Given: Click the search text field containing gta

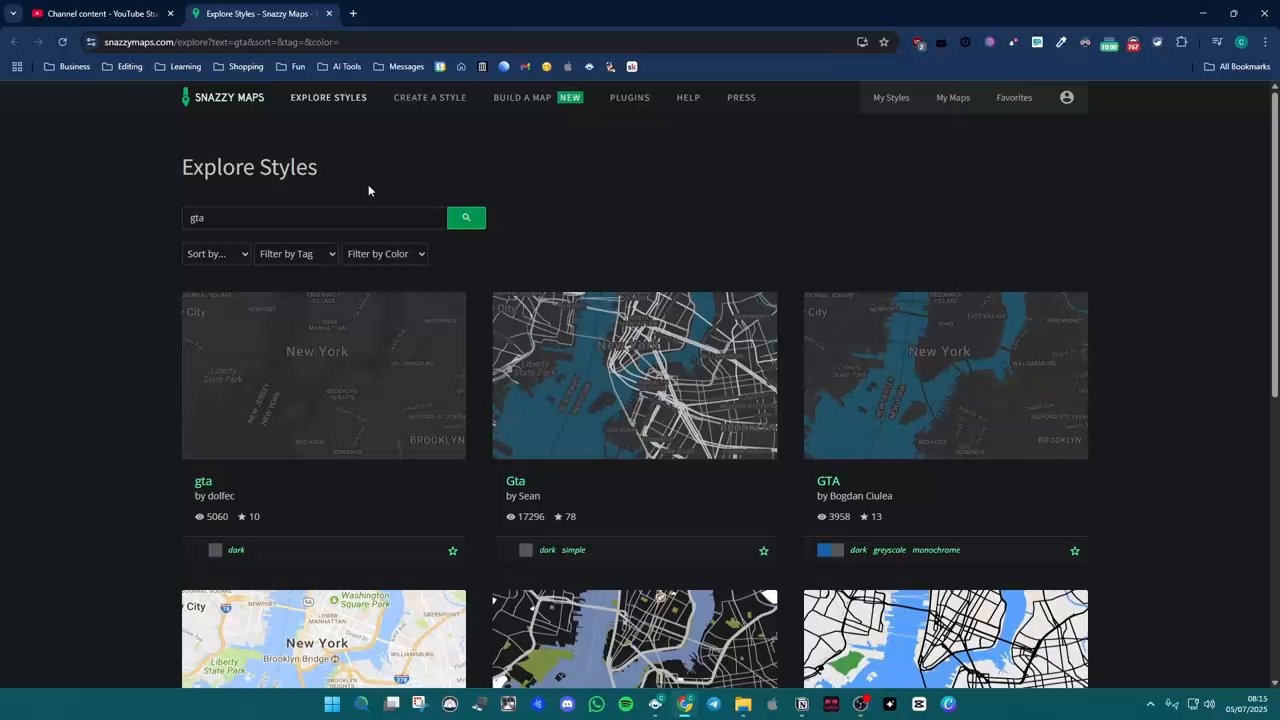Looking at the screenshot, I should point(314,218).
